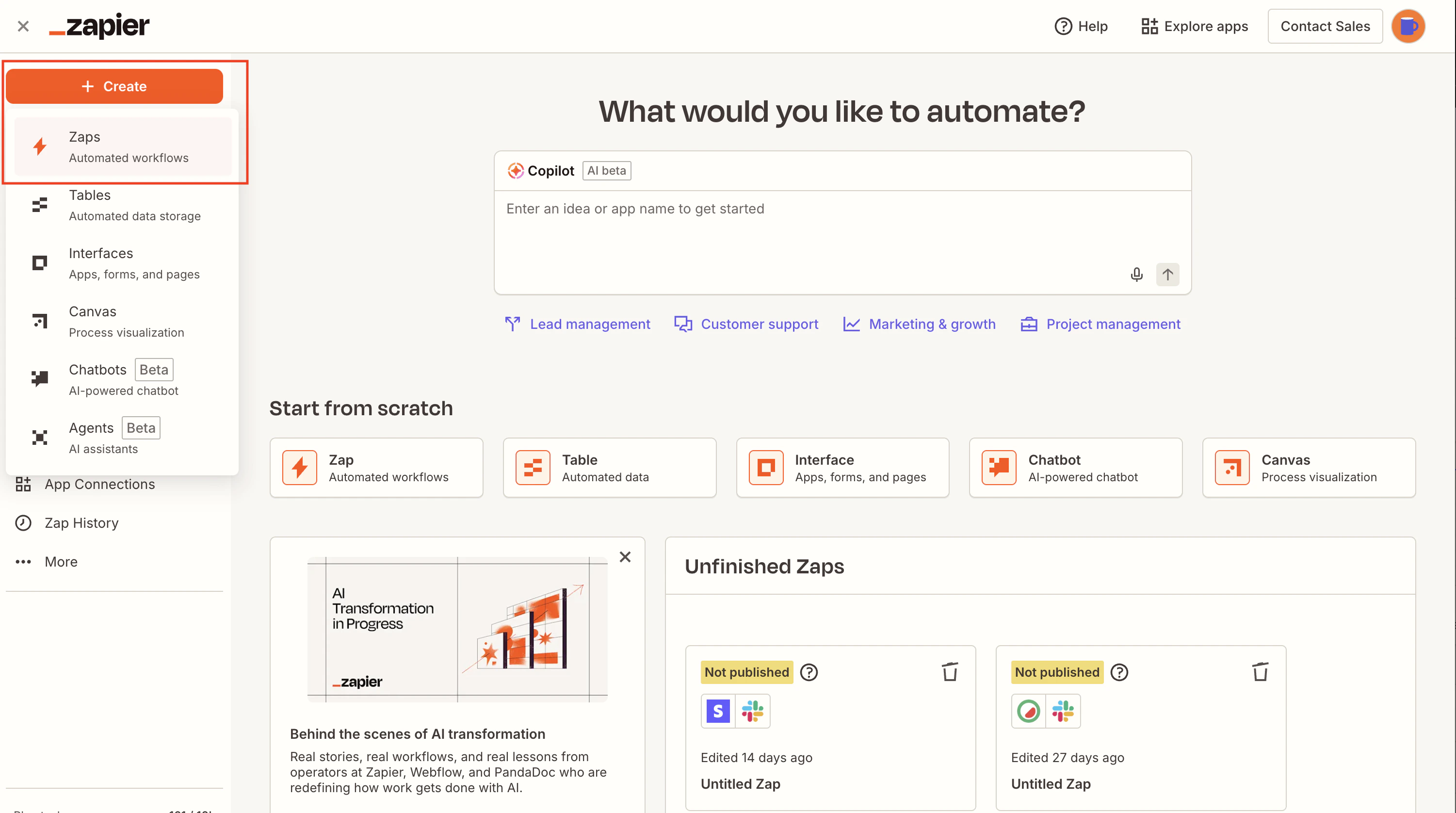This screenshot has height=813, width=1456.
Task: Select Interfaces Apps, forms, and pages item
Action: point(123,263)
